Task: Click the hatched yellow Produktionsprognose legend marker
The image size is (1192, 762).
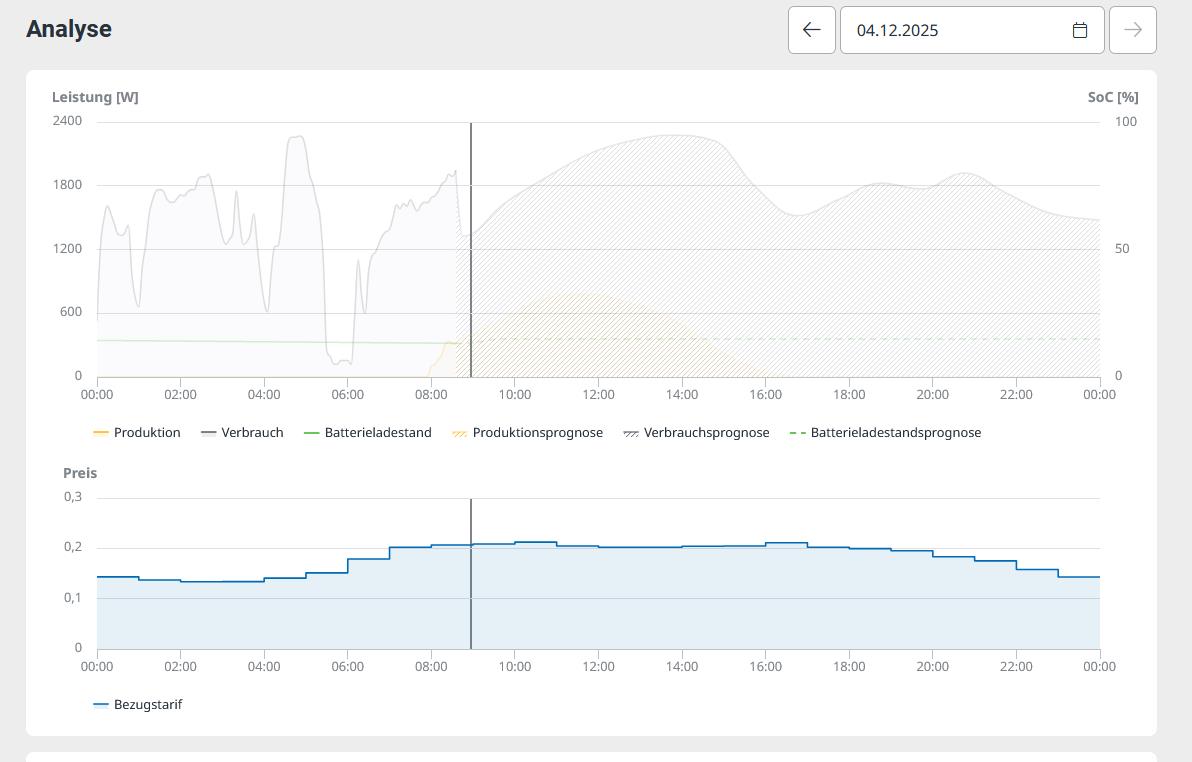Action: pyautogui.click(x=460, y=433)
